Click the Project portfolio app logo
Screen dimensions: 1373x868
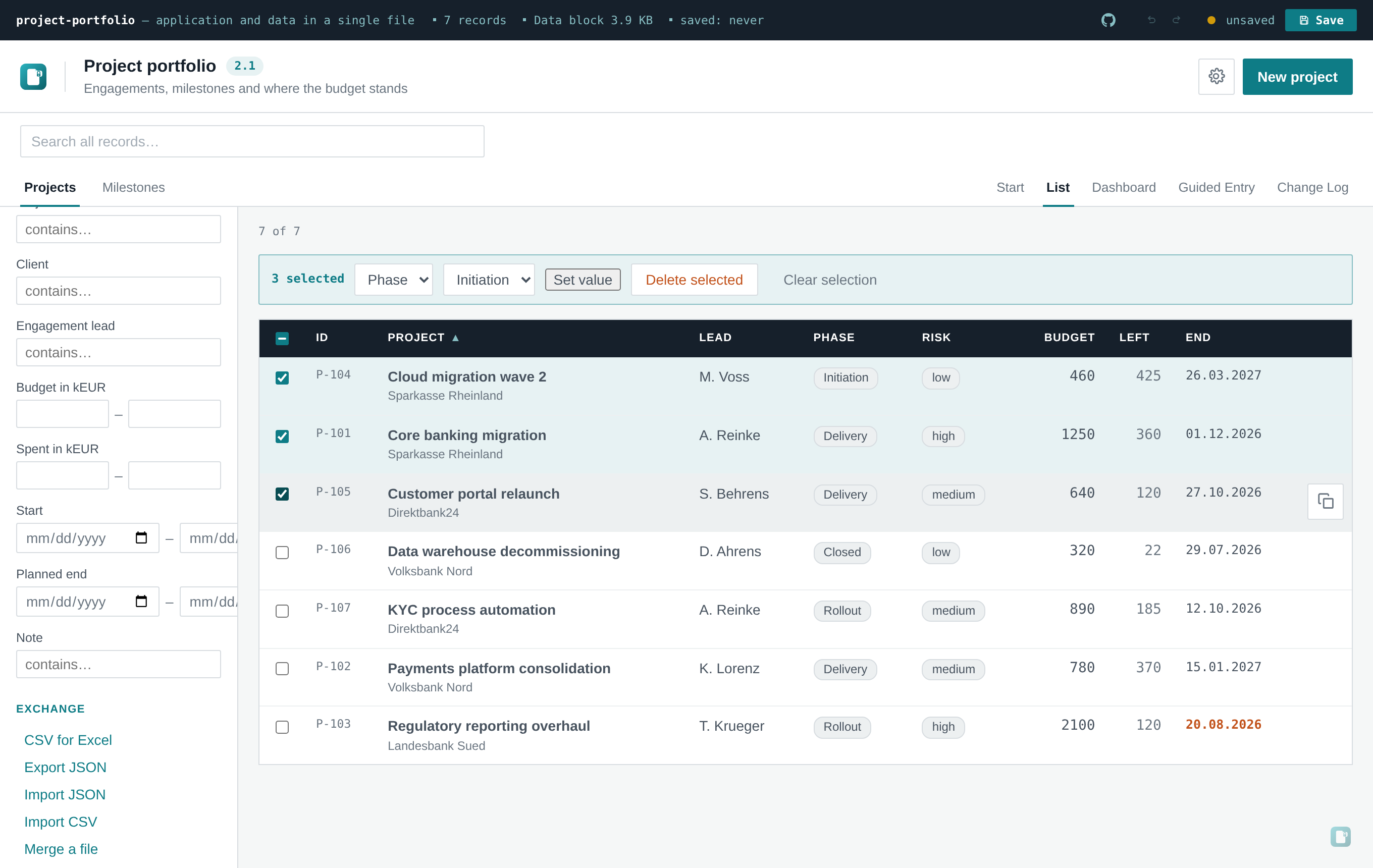(33, 76)
